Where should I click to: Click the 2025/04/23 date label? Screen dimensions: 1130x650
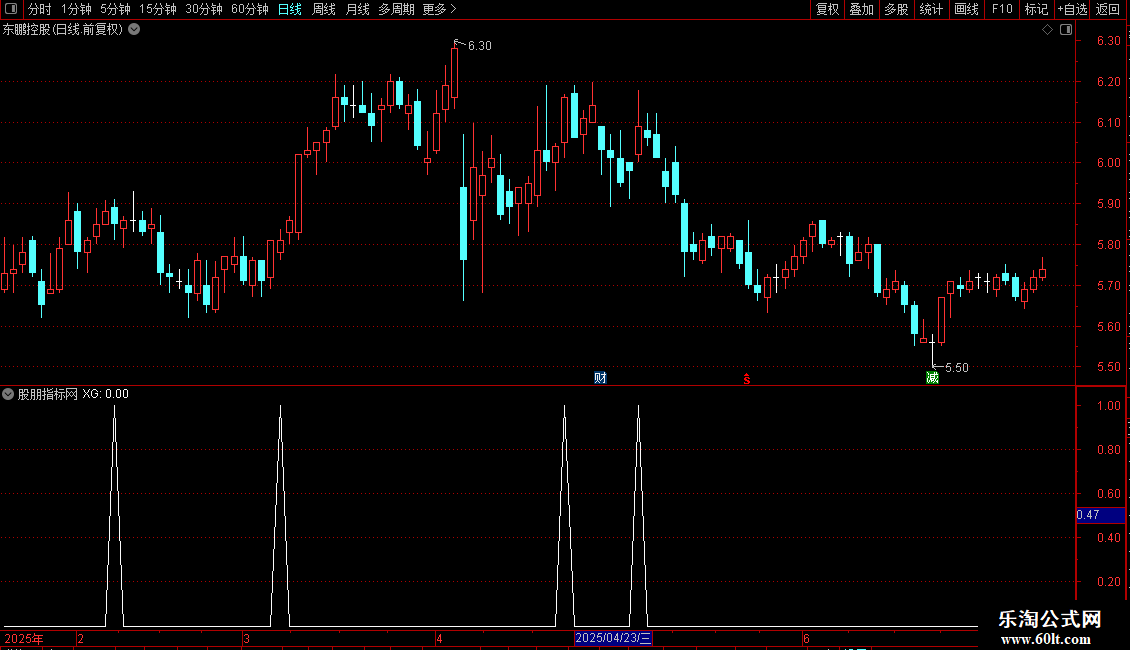tap(613, 638)
